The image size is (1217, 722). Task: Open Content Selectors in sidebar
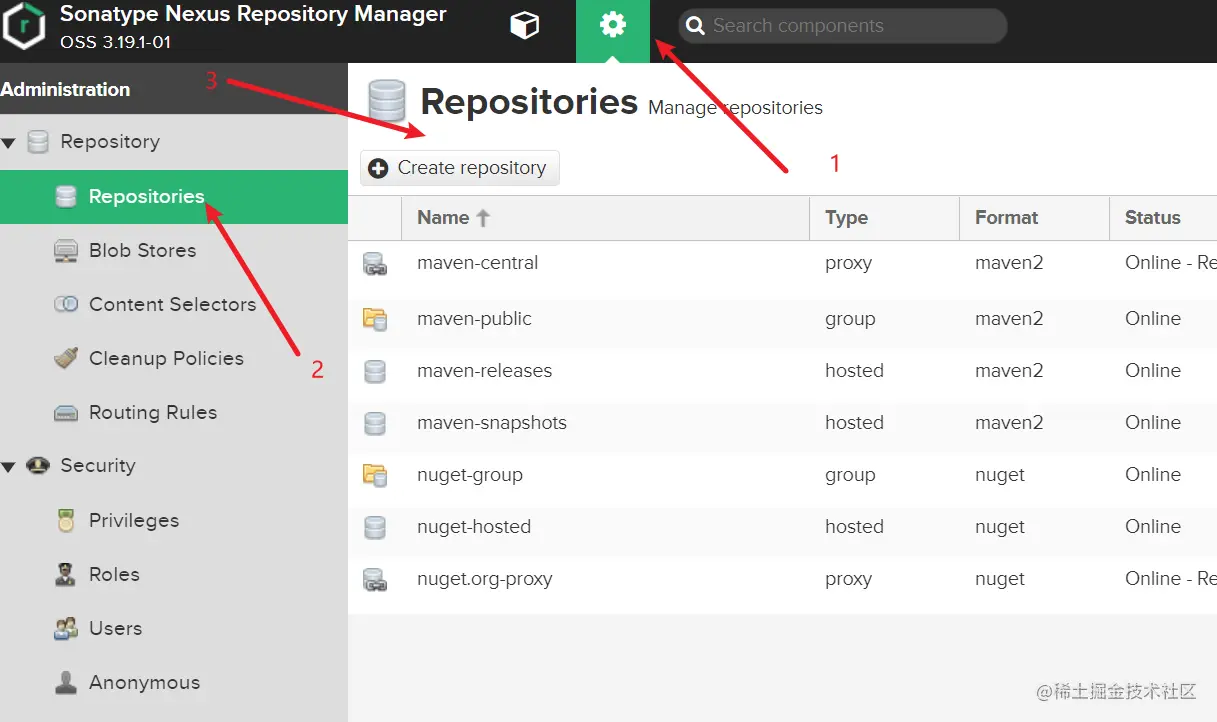[172, 305]
